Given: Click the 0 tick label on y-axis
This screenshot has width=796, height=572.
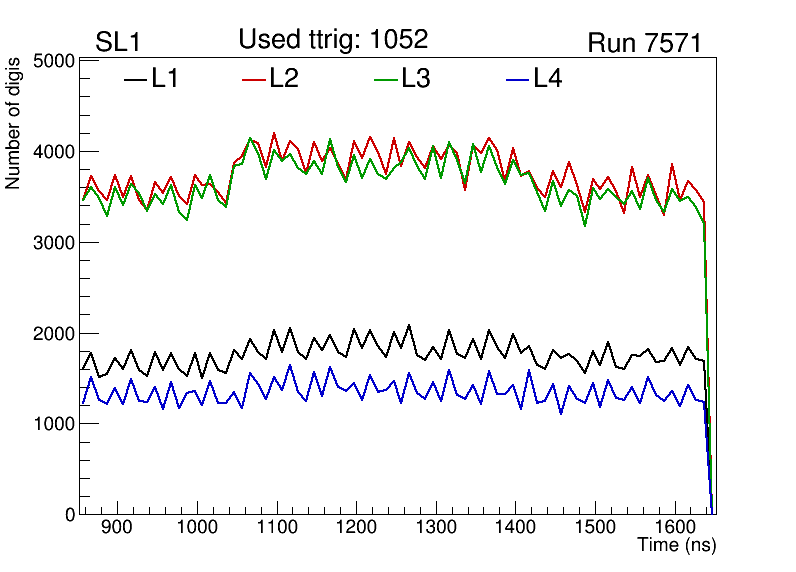Looking at the screenshot, I should tap(69, 514).
